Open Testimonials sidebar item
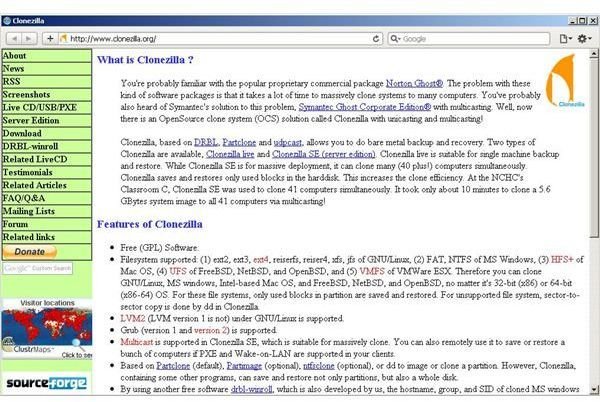 (x=47, y=173)
